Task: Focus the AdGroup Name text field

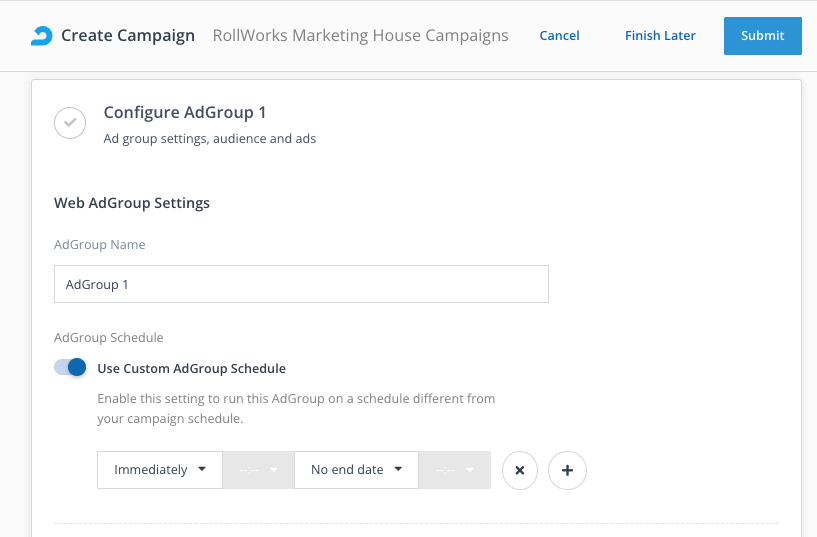Action: pyautogui.click(x=301, y=284)
